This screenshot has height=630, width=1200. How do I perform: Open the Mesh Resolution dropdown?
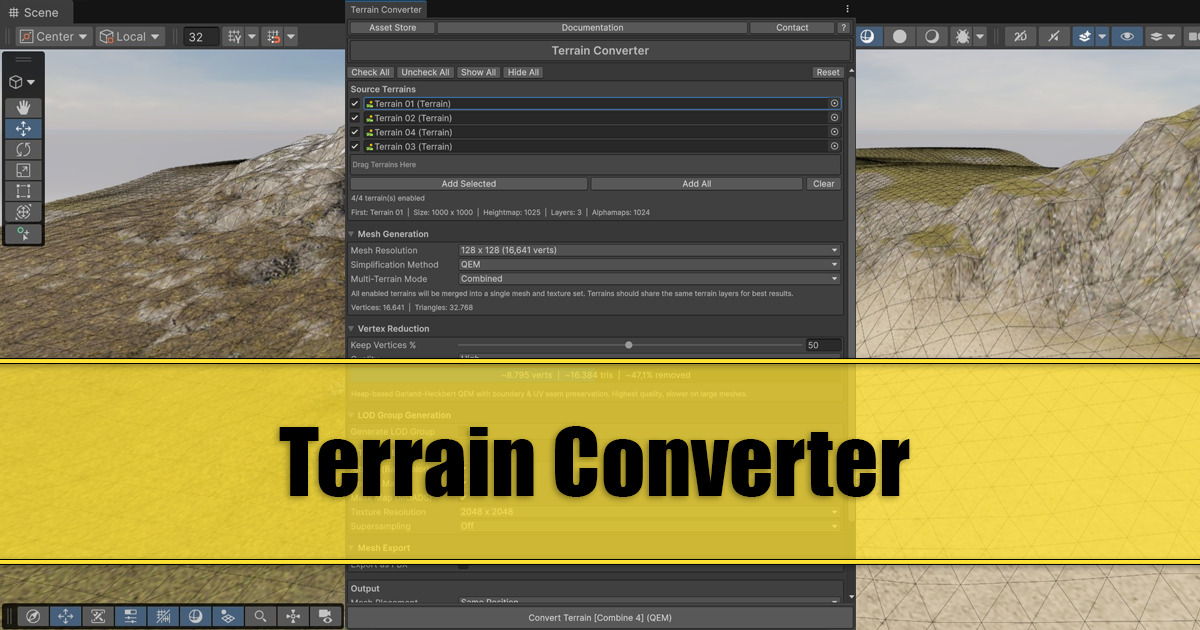(x=649, y=250)
